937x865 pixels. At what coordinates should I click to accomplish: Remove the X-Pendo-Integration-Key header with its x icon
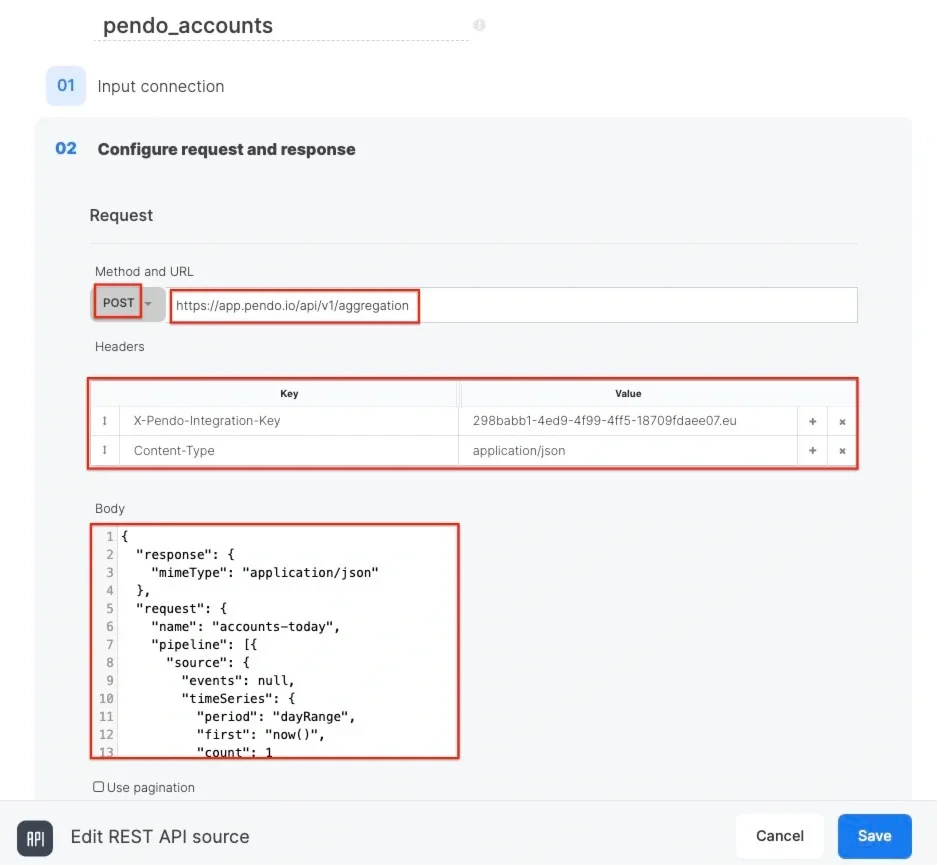842,421
